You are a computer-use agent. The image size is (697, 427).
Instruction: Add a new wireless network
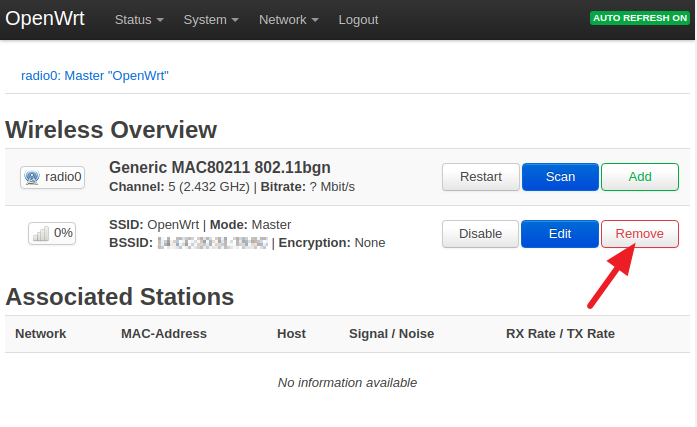[640, 177]
